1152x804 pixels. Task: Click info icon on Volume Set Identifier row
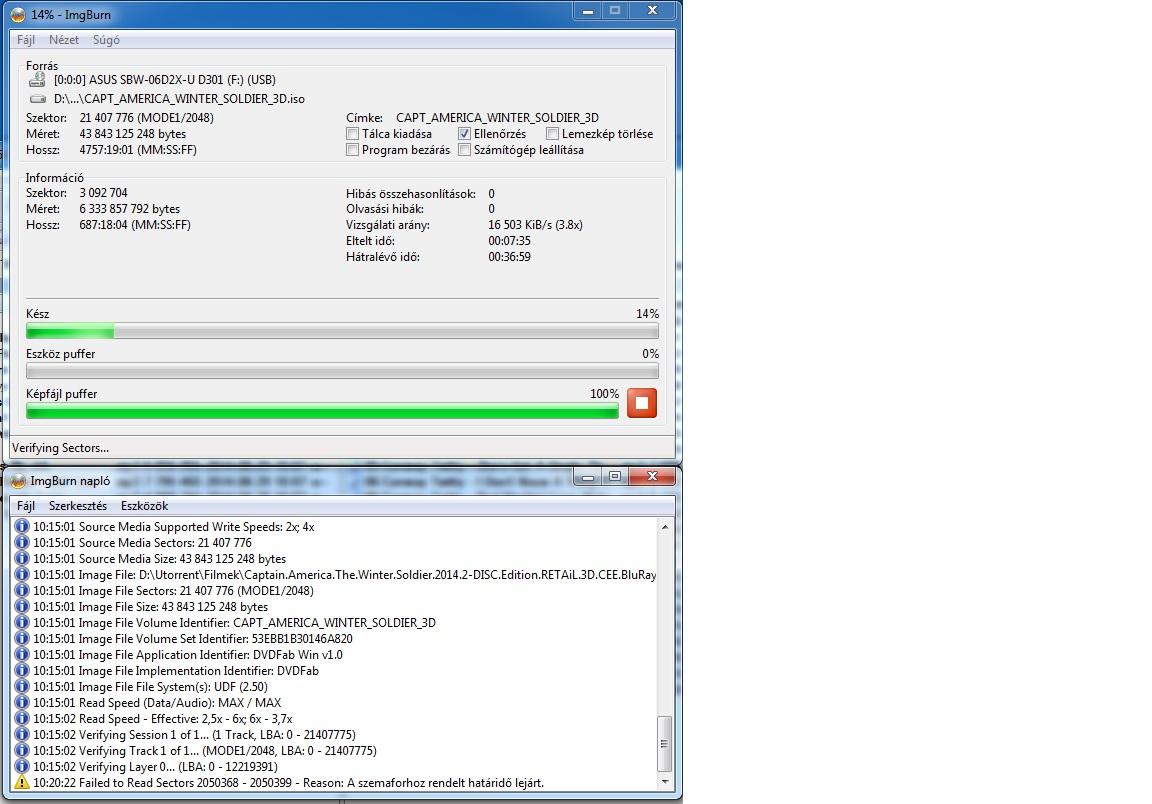point(21,639)
